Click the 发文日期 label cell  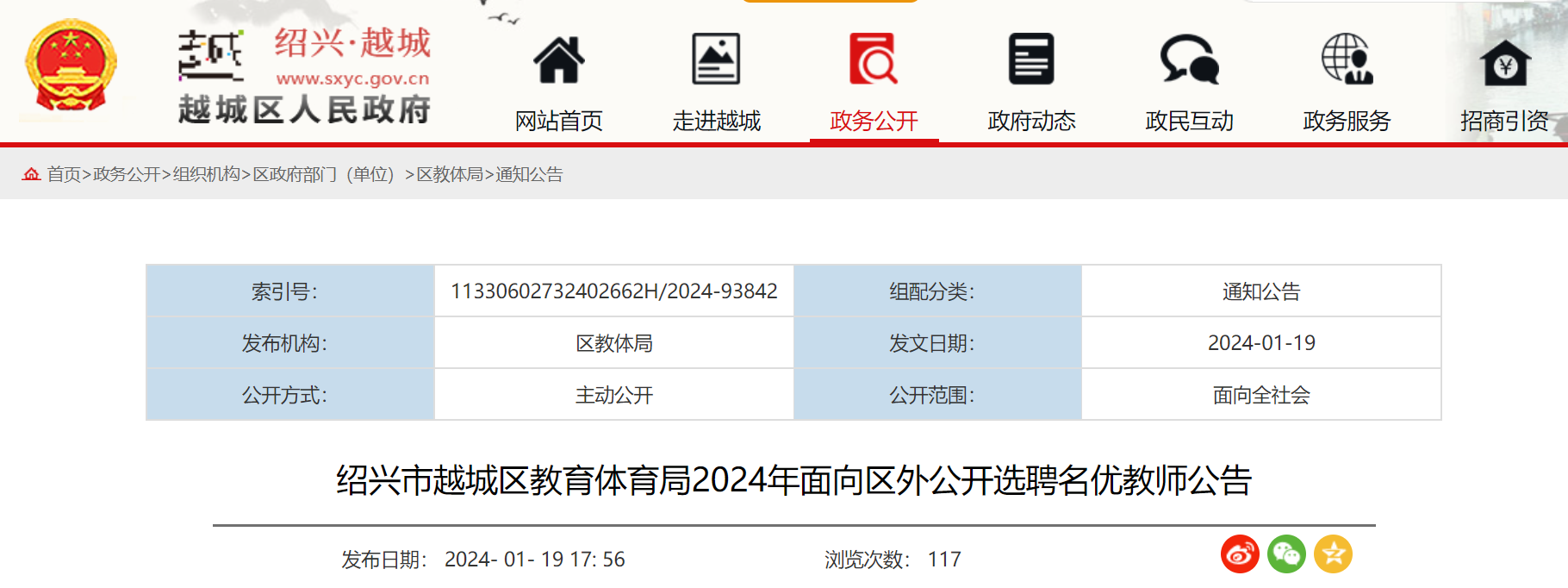click(x=937, y=343)
